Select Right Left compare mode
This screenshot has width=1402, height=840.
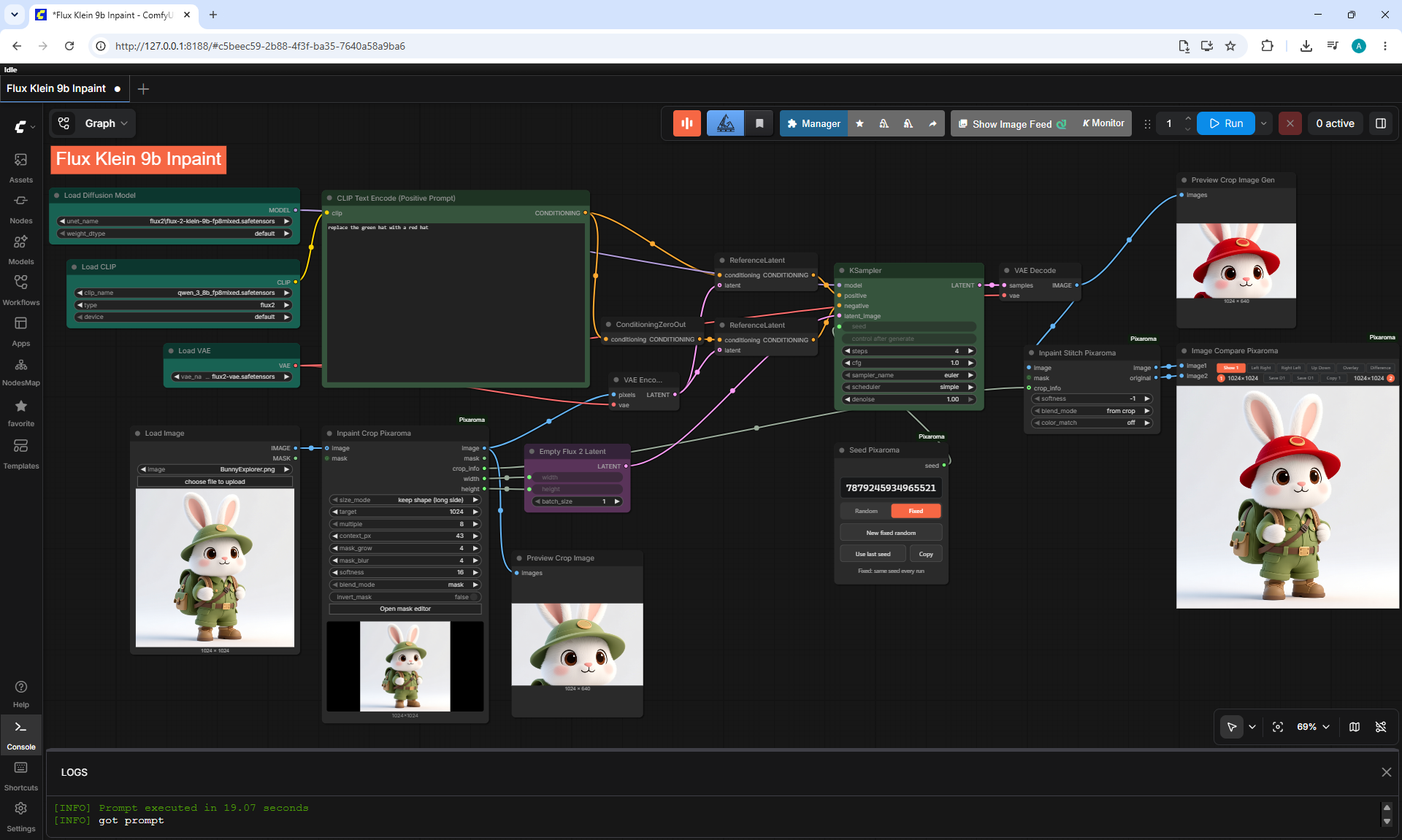1291,368
